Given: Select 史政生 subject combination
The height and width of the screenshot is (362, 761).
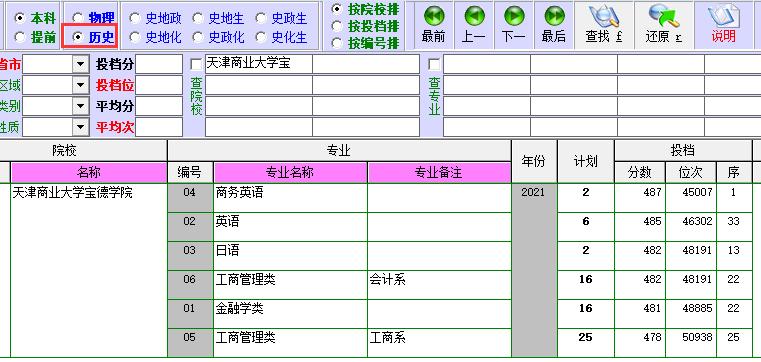Looking at the screenshot, I should 261,18.
